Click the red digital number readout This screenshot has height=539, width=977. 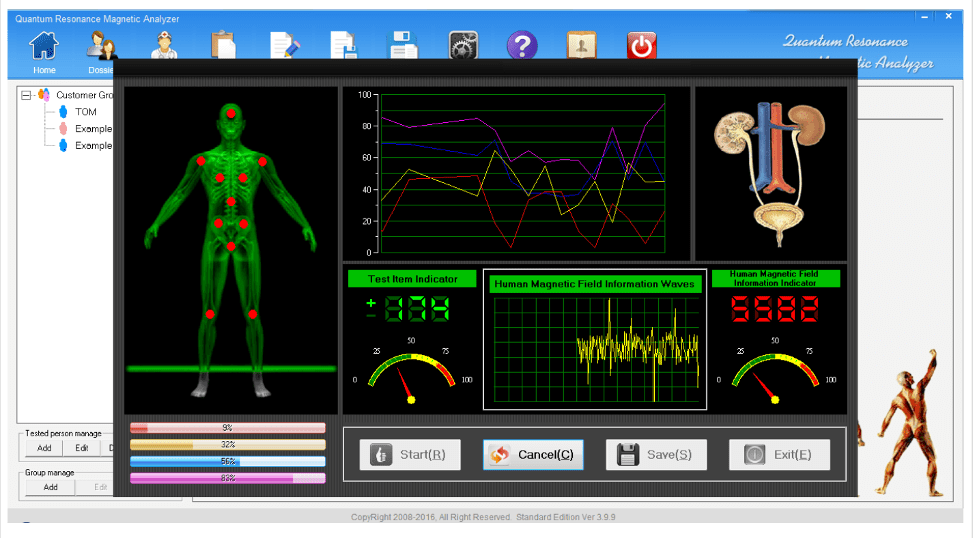tap(774, 308)
